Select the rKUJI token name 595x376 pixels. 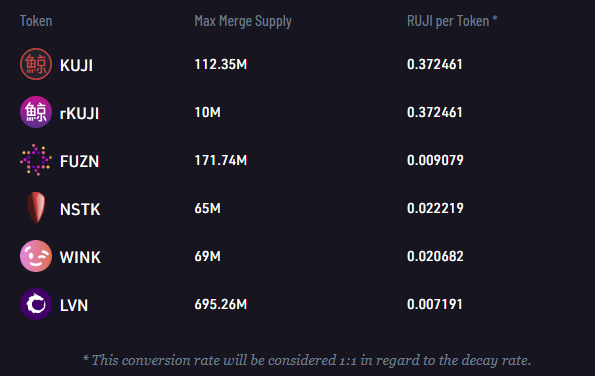pyautogui.click(x=79, y=113)
